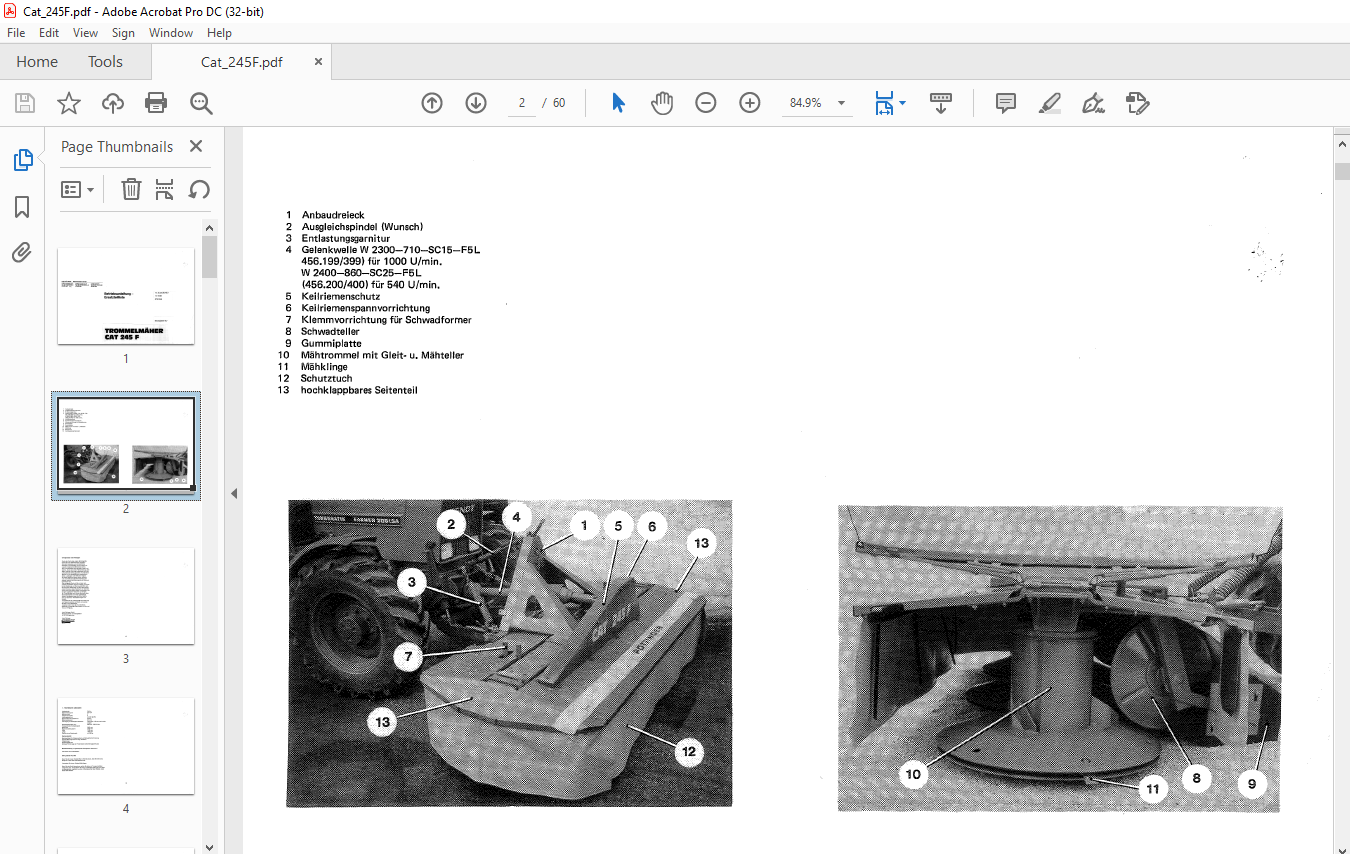1350x854 pixels.
Task: Rotate page icon in thumbnails panel
Action: (x=199, y=189)
